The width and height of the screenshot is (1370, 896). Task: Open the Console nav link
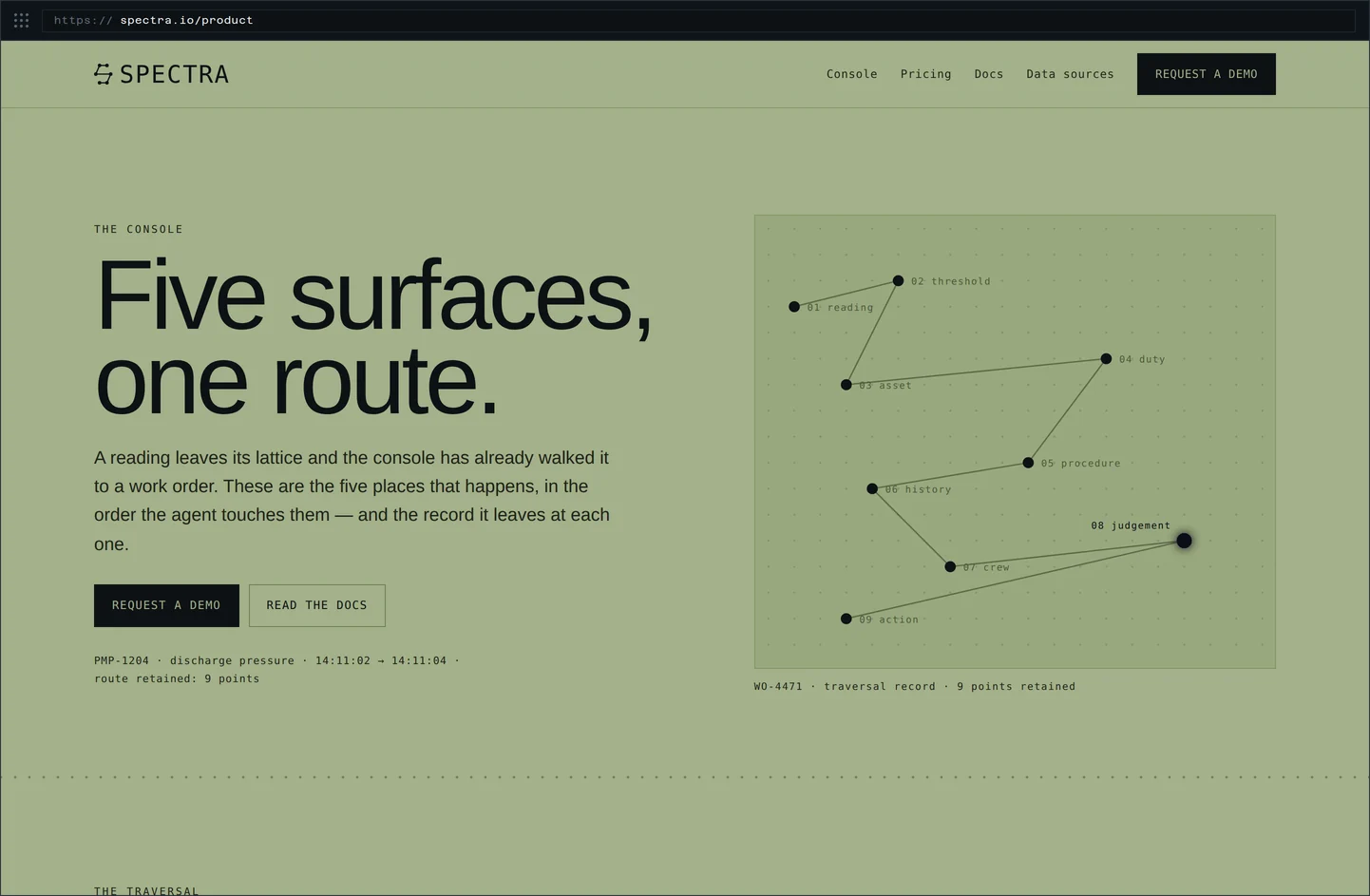(x=851, y=74)
